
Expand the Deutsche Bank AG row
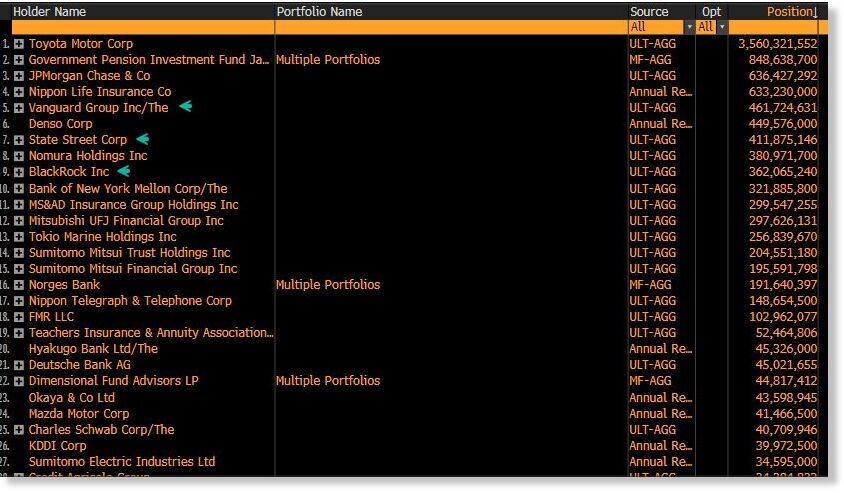[x=19, y=365]
